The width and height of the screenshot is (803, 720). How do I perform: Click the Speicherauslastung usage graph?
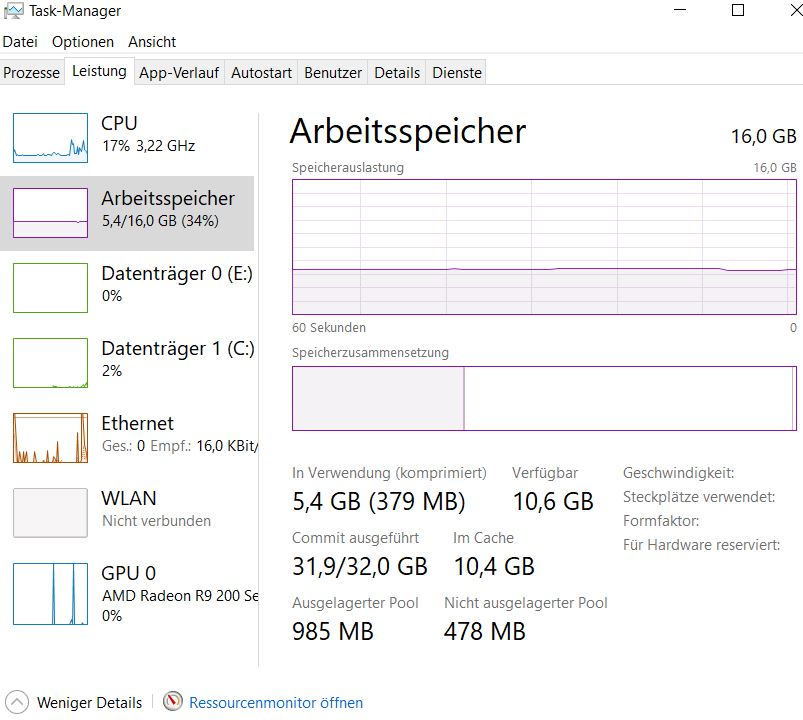pos(544,247)
